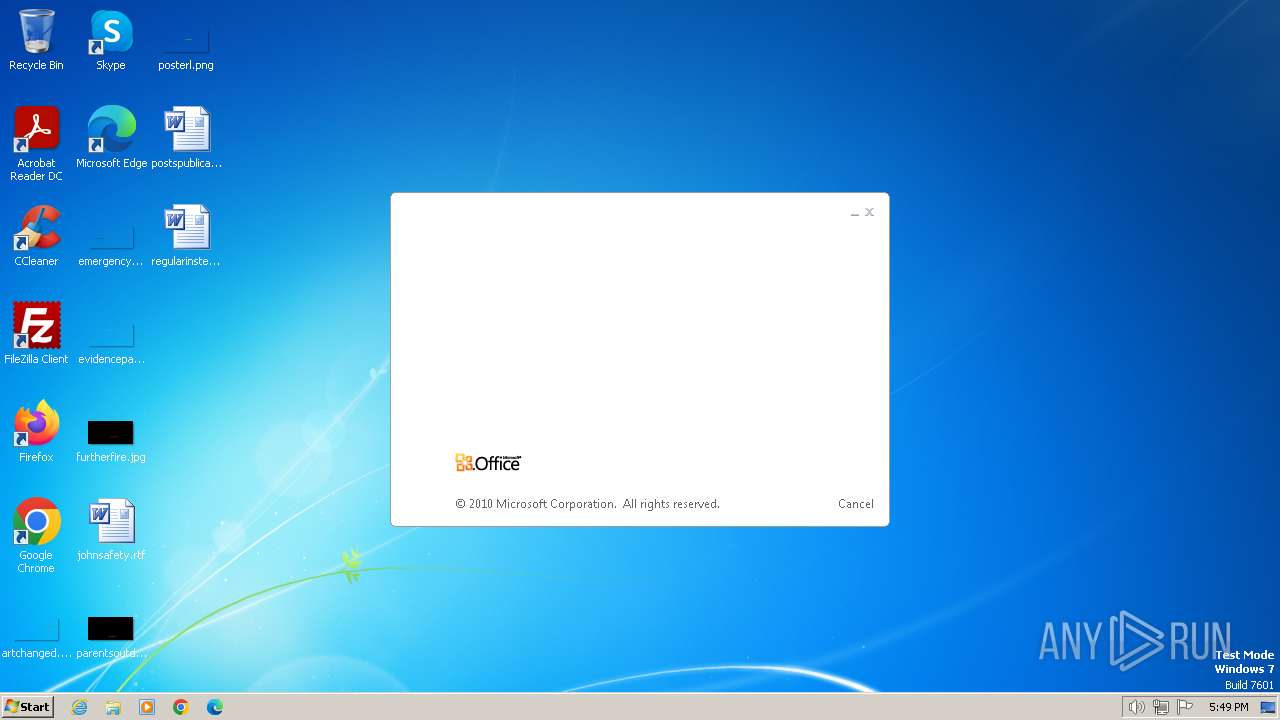Open the network tray icon

pos(1161,707)
